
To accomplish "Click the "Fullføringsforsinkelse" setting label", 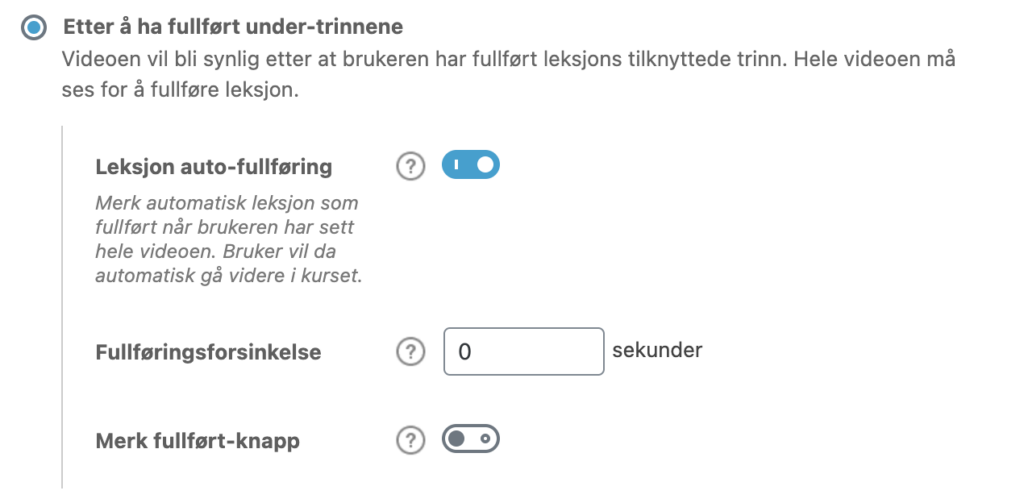I will coord(208,353).
